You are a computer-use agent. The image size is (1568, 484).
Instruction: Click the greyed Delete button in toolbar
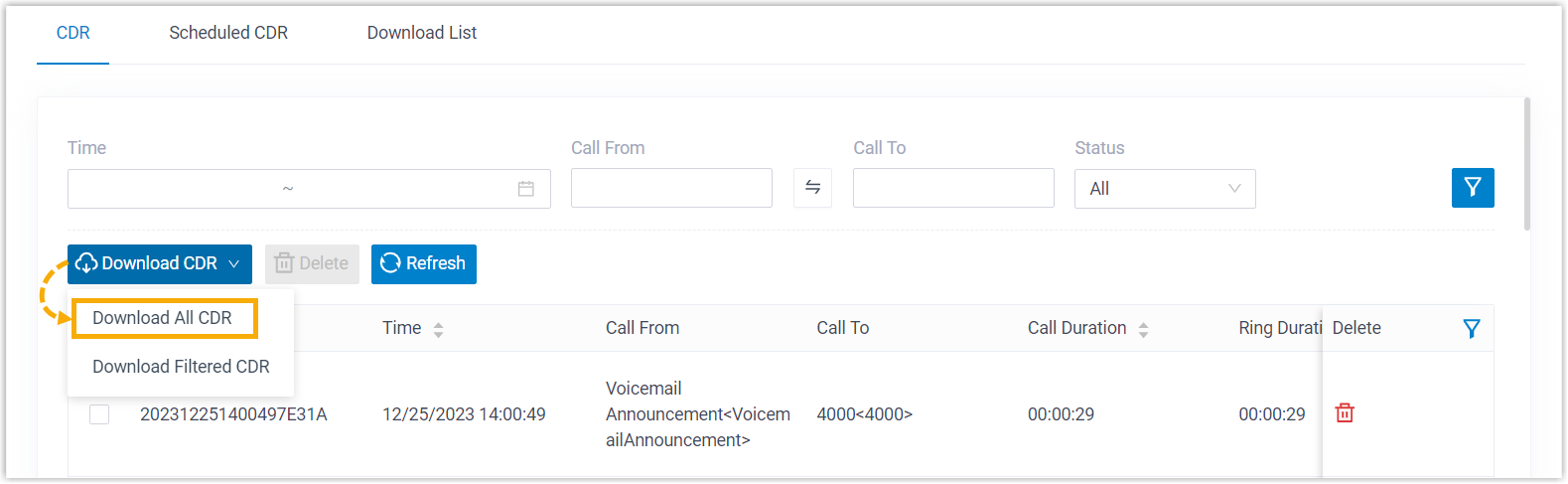tap(312, 264)
